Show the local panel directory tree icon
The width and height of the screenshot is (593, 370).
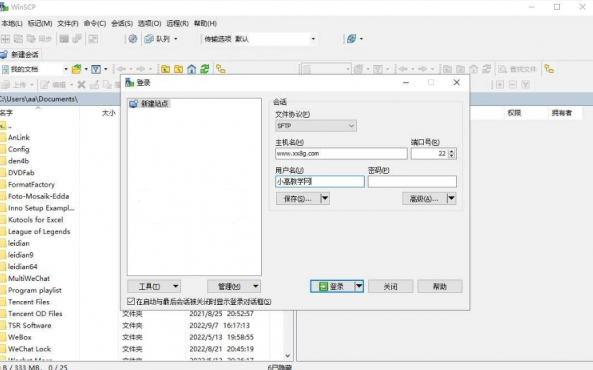tap(221, 69)
